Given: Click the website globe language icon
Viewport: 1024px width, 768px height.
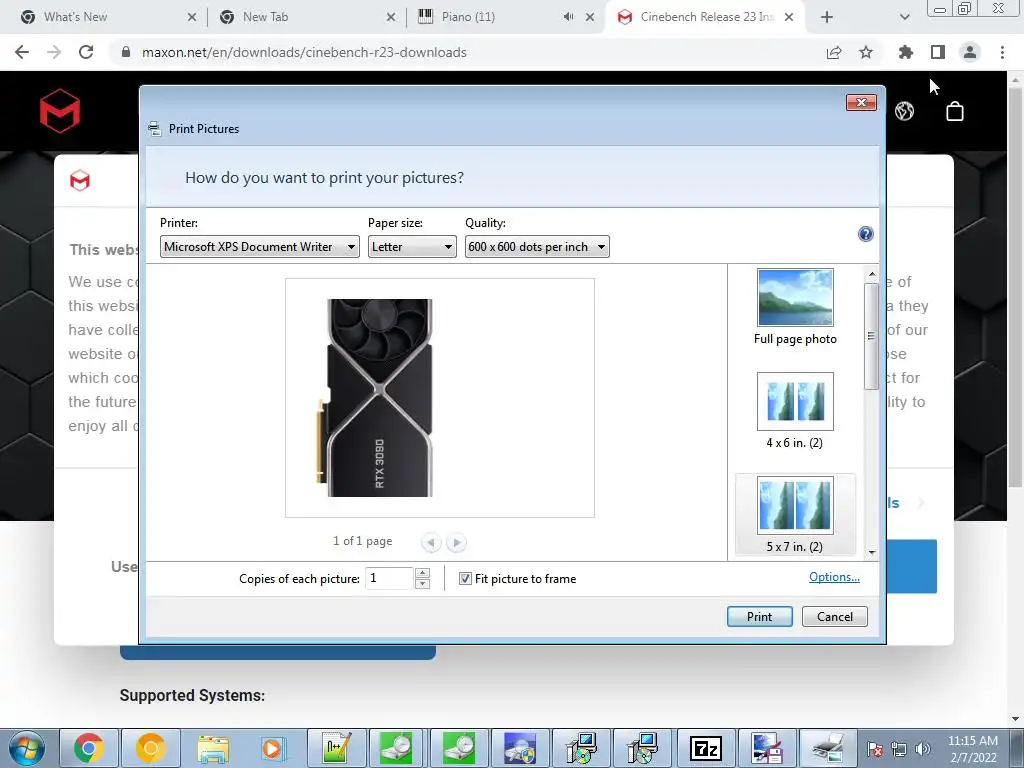Looking at the screenshot, I should pos(904,111).
